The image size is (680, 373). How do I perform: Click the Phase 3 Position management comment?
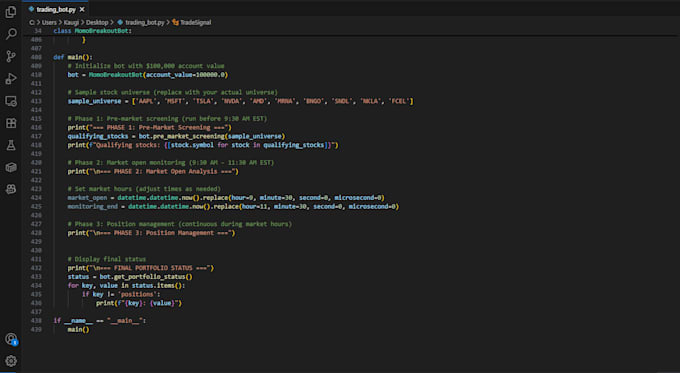click(180, 224)
